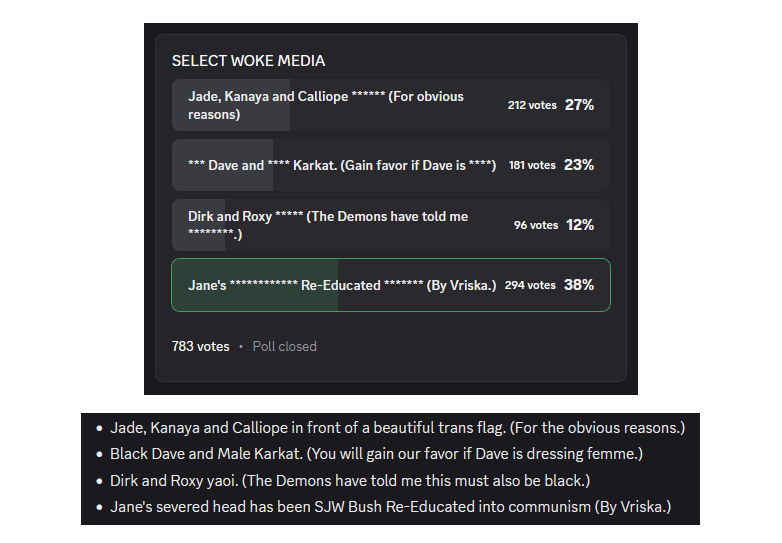782x543 pixels.
Task: Click the dot separator before Poll closed
Action: pyautogui.click(x=241, y=346)
